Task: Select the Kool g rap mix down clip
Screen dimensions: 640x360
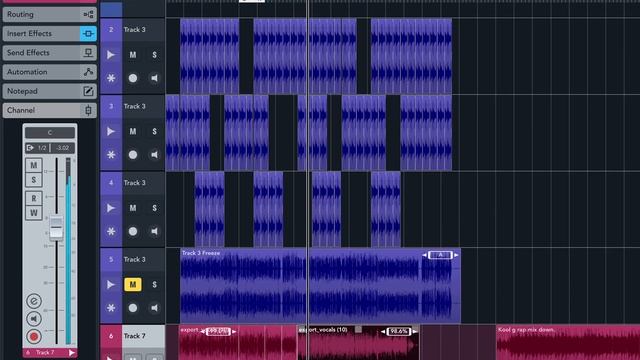Action: coord(568,343)
